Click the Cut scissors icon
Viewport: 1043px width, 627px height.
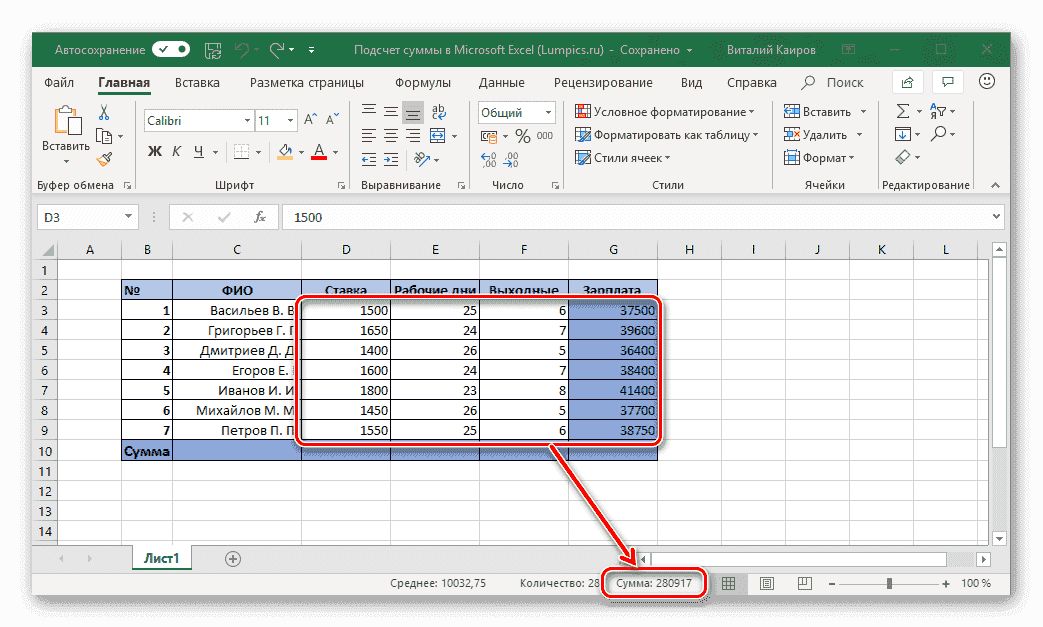click(103, 111)
